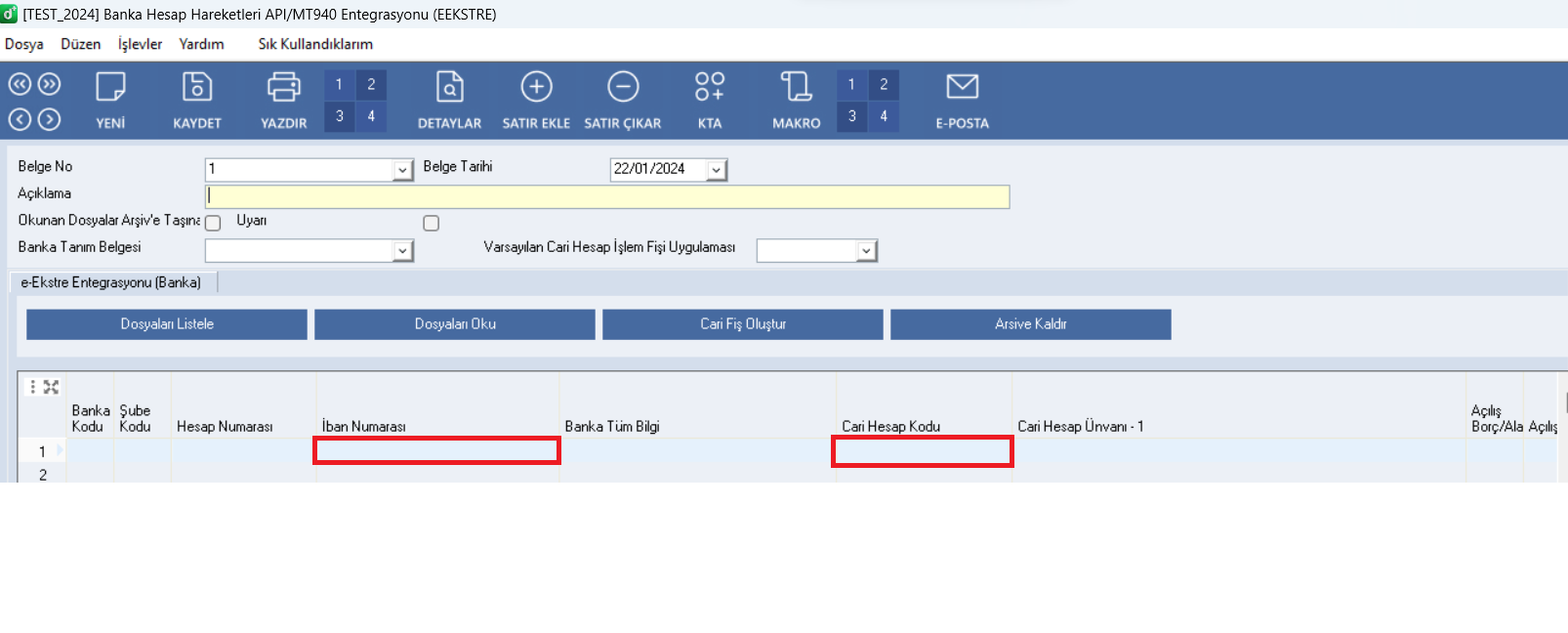
Task: Click Dosyaları Oku button
Action: [x=455, y=324]
